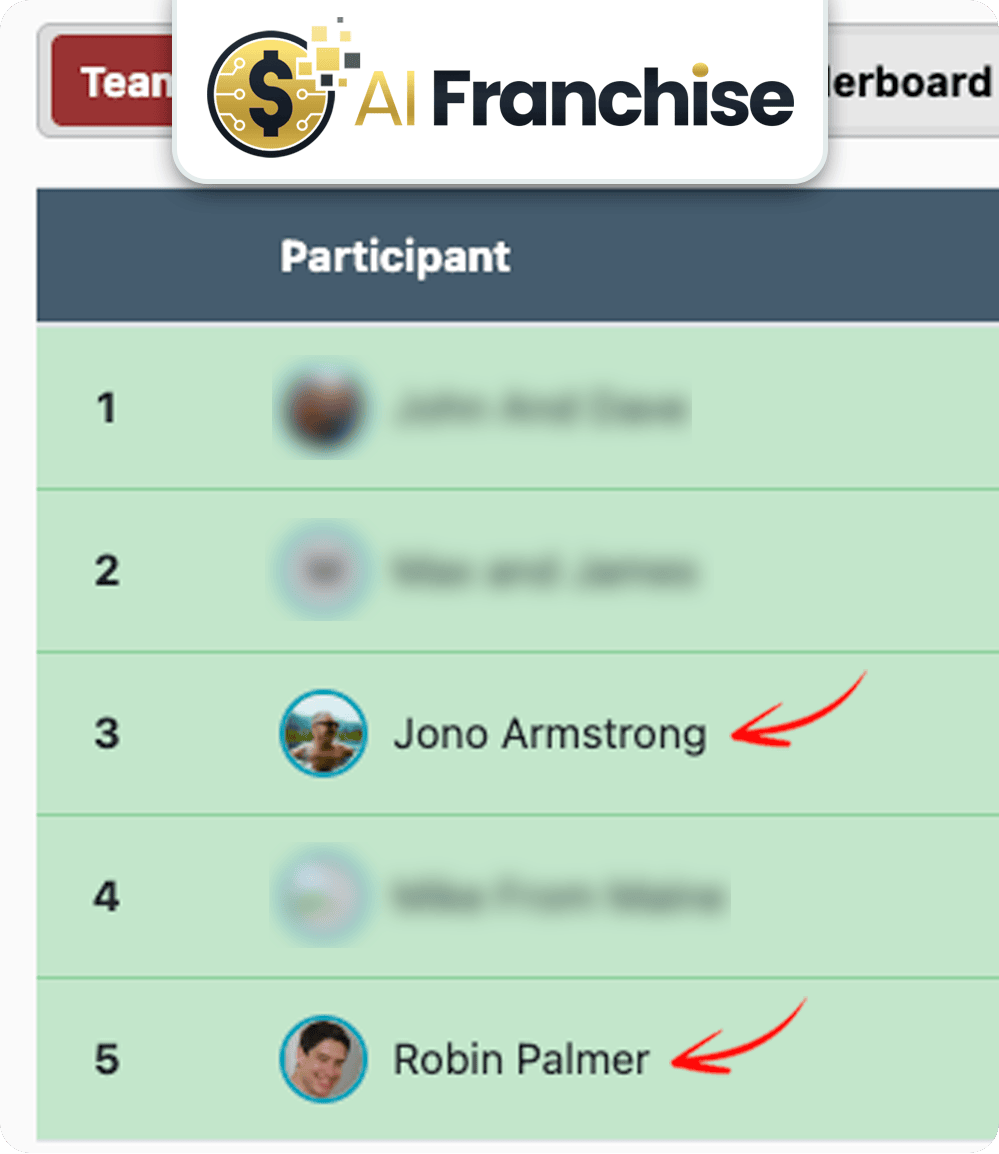
Task: Click the blurred avatar in rank 4
Action: 322,896
